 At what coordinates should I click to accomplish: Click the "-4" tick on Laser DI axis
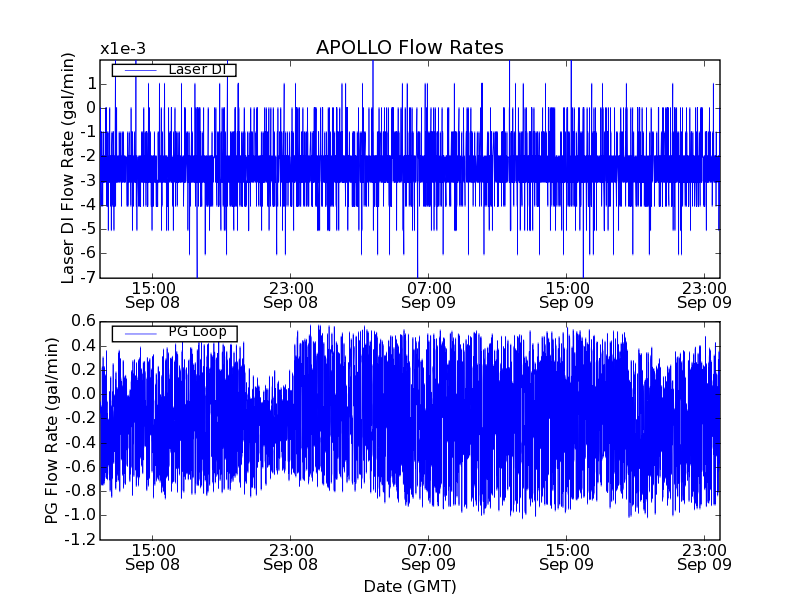click(x=88, y=205)
